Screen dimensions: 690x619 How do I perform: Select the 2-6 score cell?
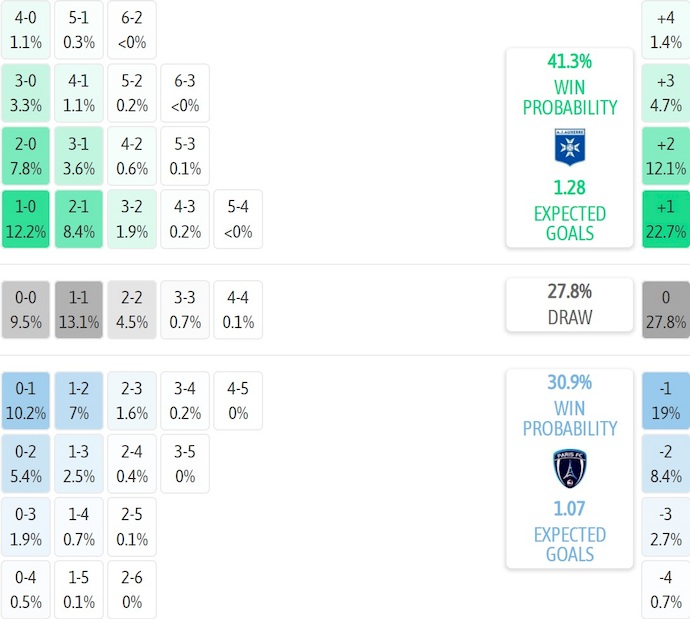point(132,589)
